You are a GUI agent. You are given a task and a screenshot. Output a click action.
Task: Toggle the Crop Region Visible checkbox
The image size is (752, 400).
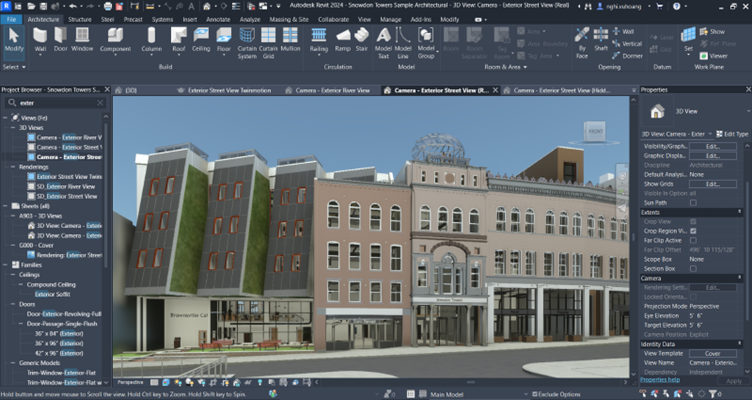pyautogui.click(x=693, y=231)
